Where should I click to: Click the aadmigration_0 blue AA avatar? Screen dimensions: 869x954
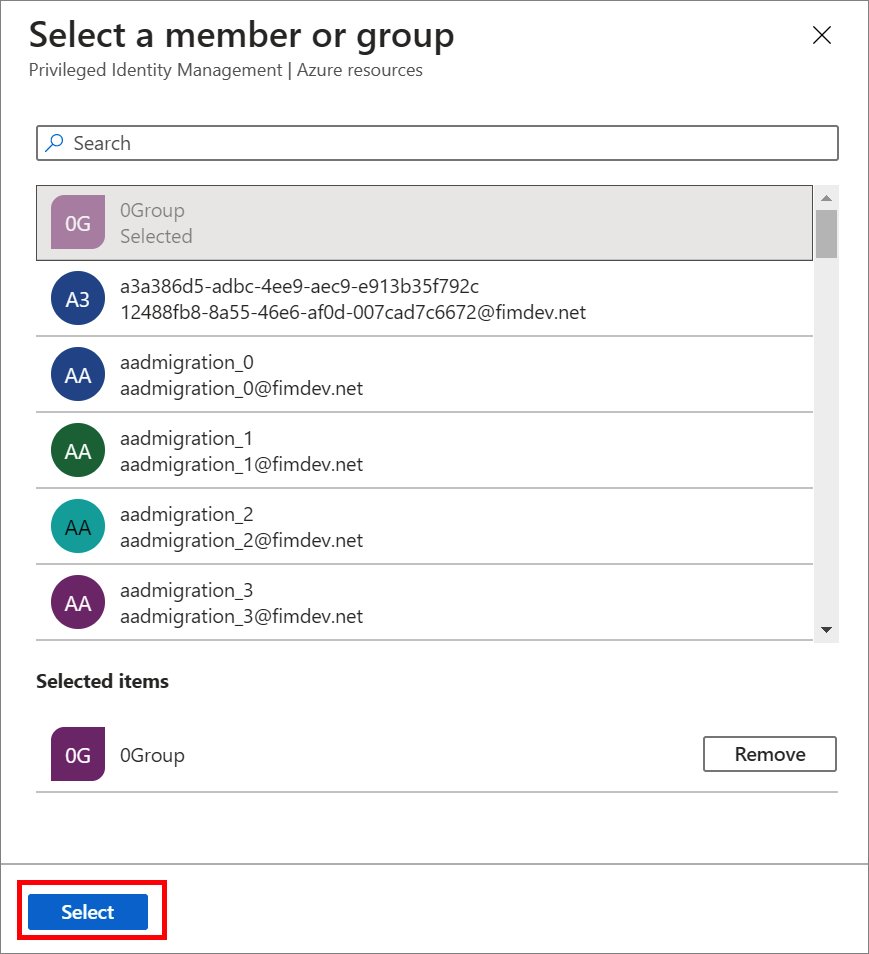77,374
